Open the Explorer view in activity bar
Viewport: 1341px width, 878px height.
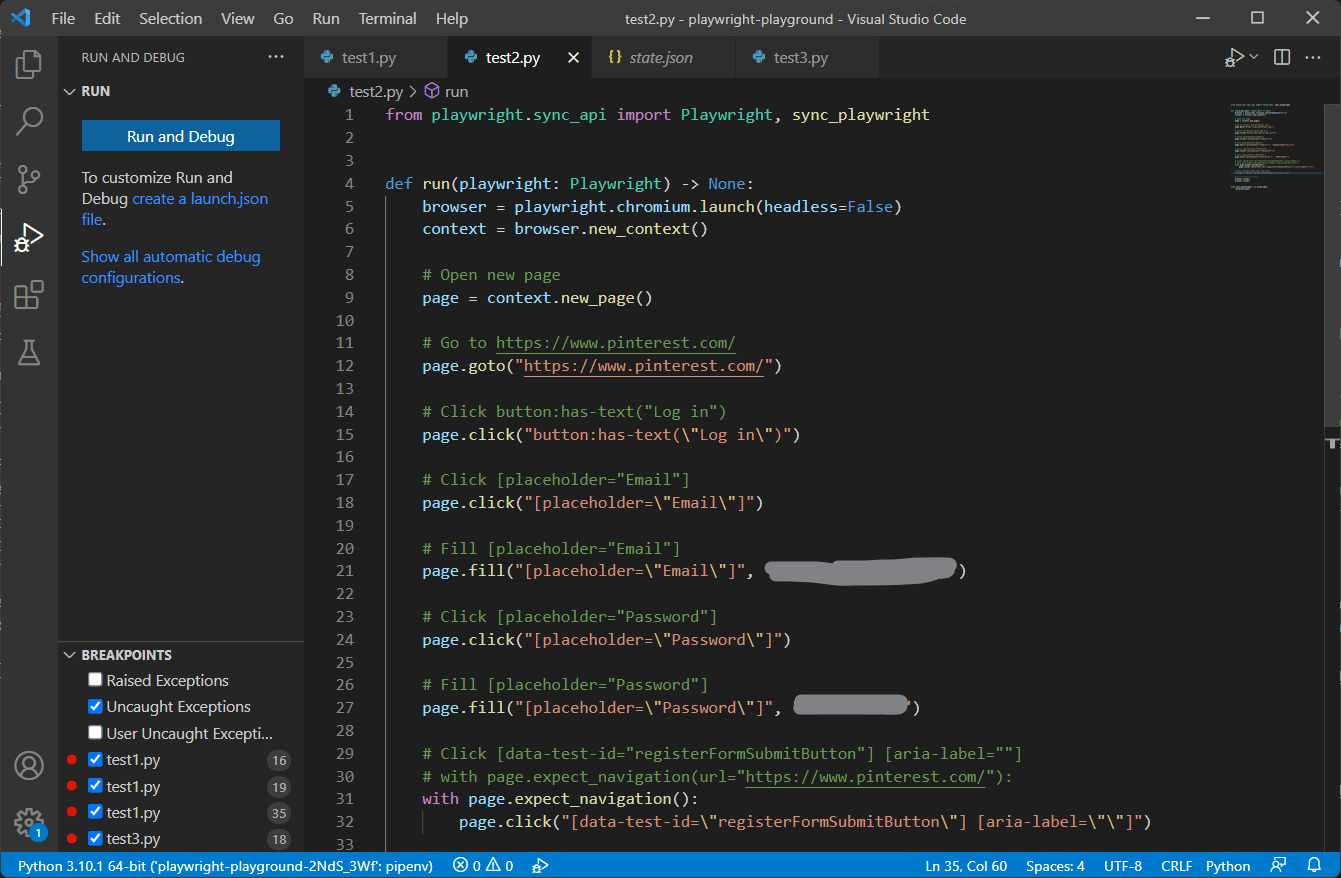pyautogui.click(x=29, y=64)
